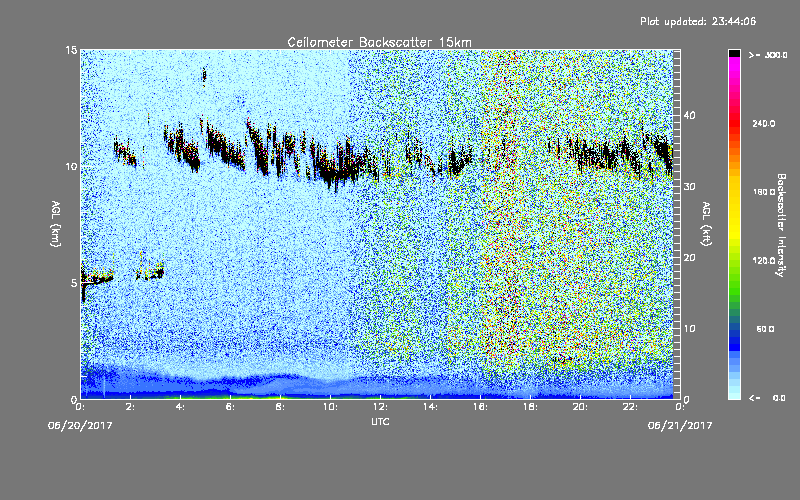Click the left y-axis tick label 5
The height and width of the screenshot is (500, 800).
[x=74, y=283]
